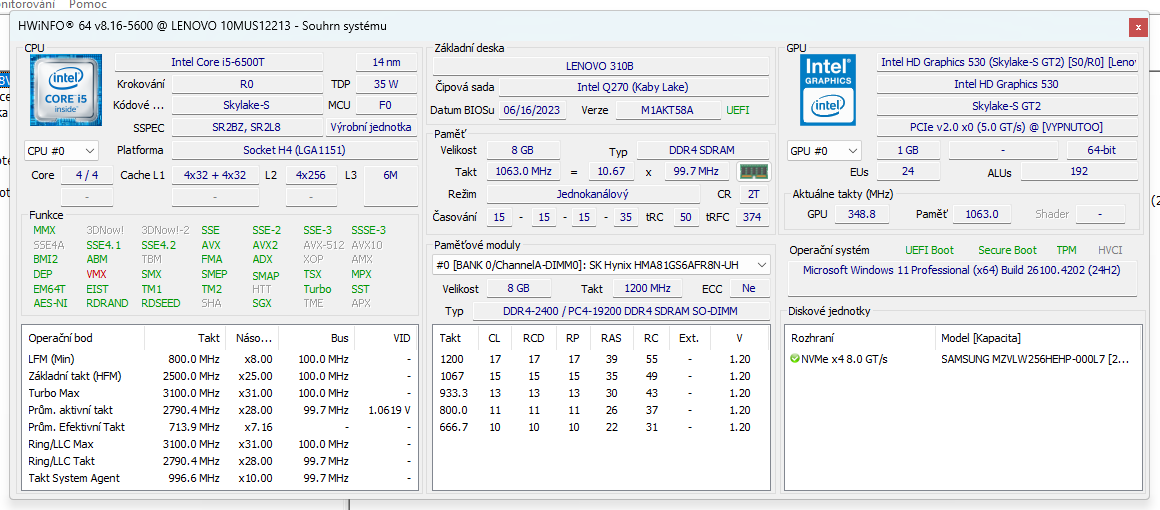The image size is (1160, 510).
Task: Click the memory clock 1063.0 MHz field
Action: pos(523,172)
